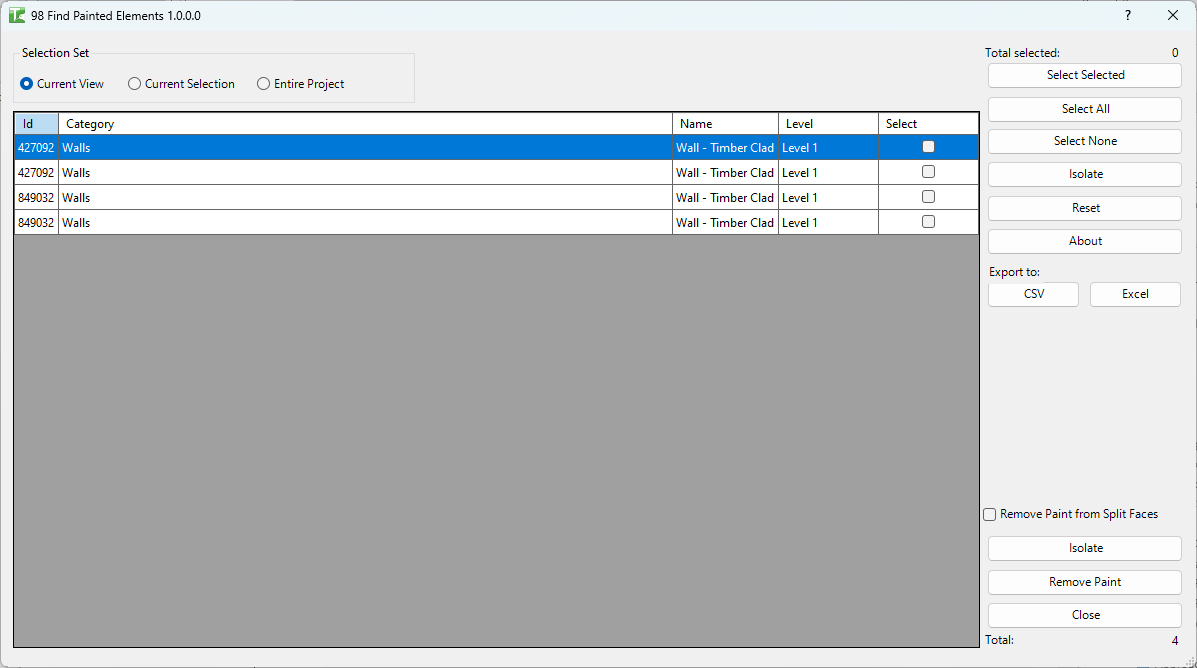The width and height of the screenshot is (1197, 668).
Task: Select the Current Selection radio button
Action: pos(134,84)
